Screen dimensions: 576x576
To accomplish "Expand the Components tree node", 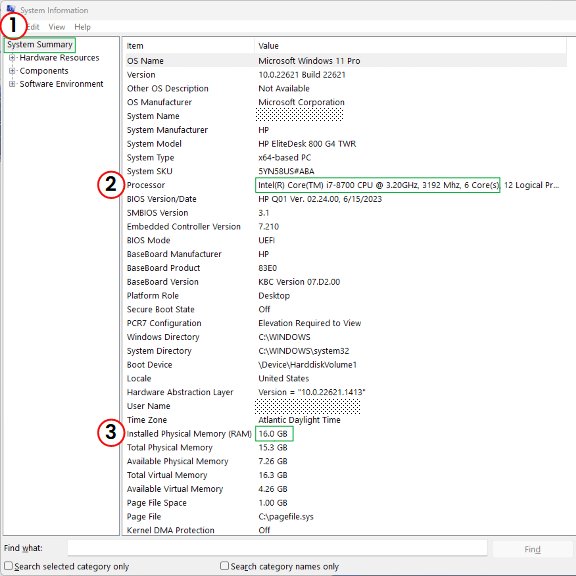I will (x=12, y=71).
